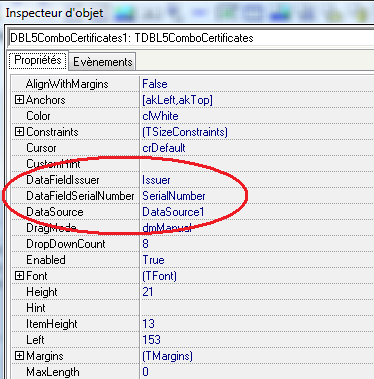Select the Enabled property name
The image size is (374, 379).
point(46,260)
